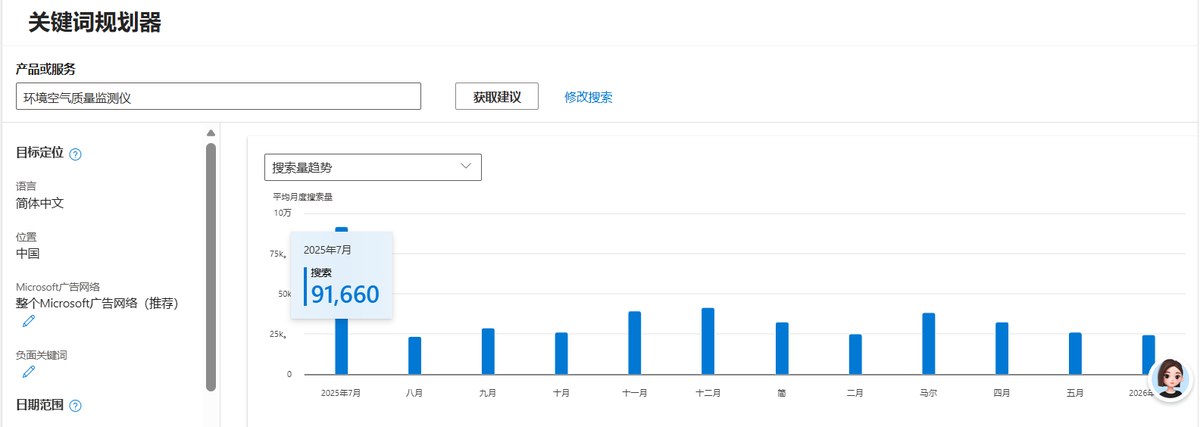
Task: Click the 2025年7月 axis label
Action: [341, 393]
